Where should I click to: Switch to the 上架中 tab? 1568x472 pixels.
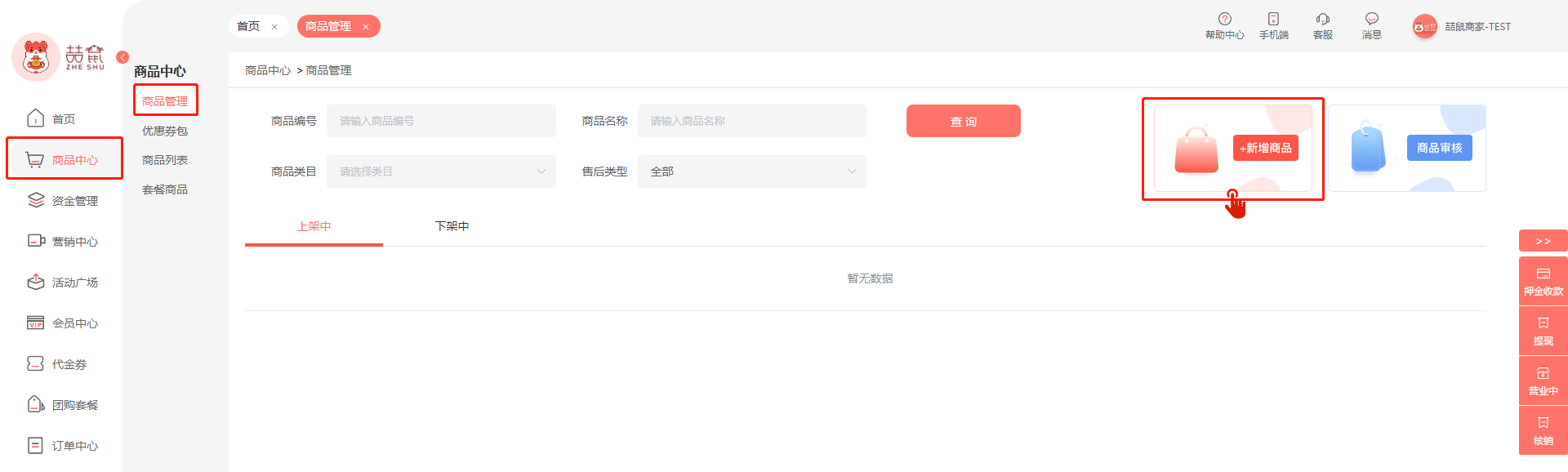(x=314, y=226)
